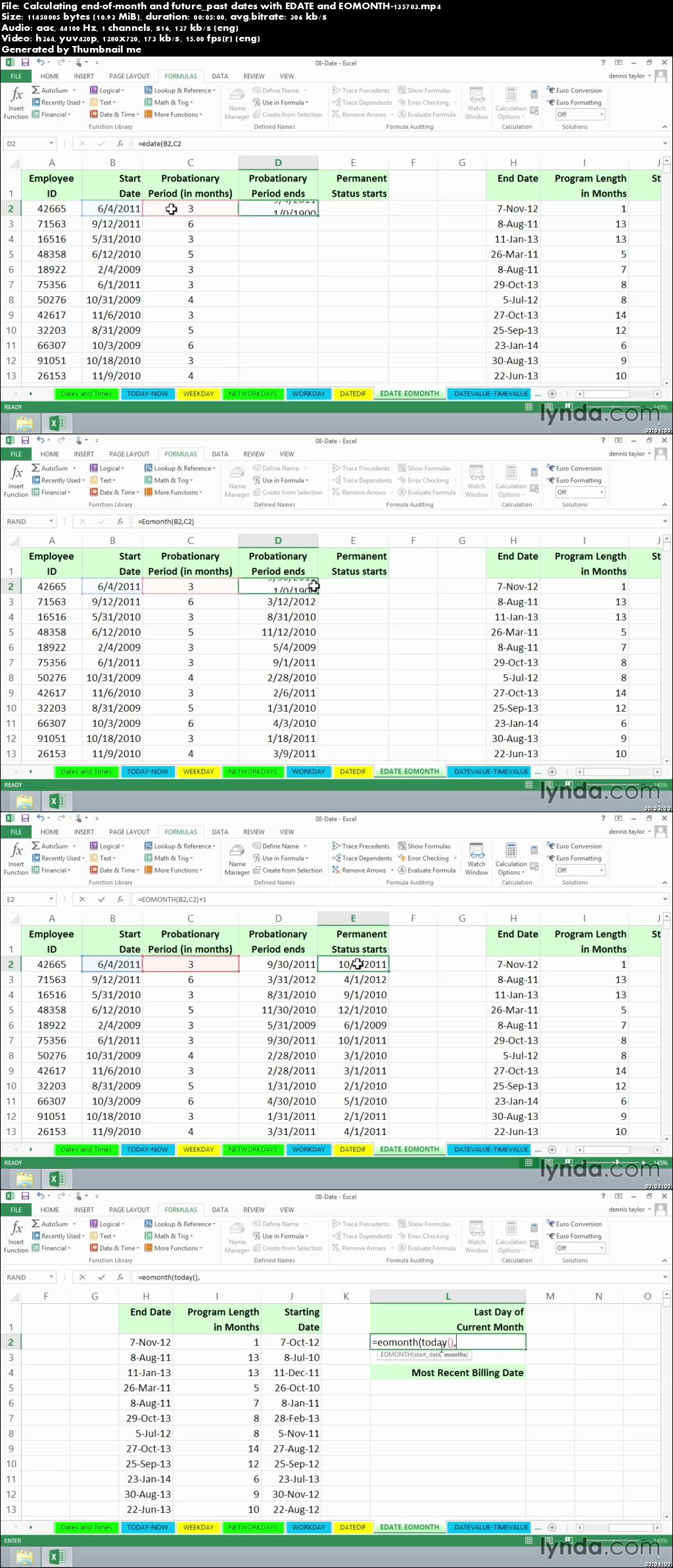This screenshot has height=1568, width=673.
Task: Open Lookup & Reference in the =Eomonth(B2,C2) window
Action: 180,469
